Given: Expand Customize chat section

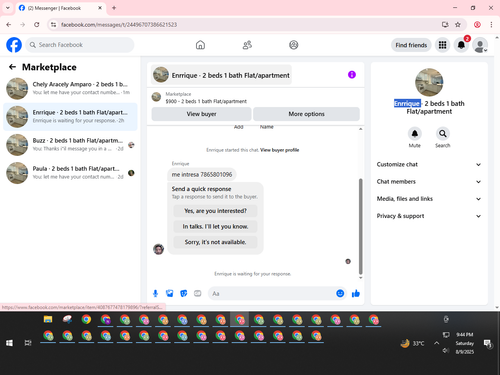Looking at the screenshot, I should (429, 164).
